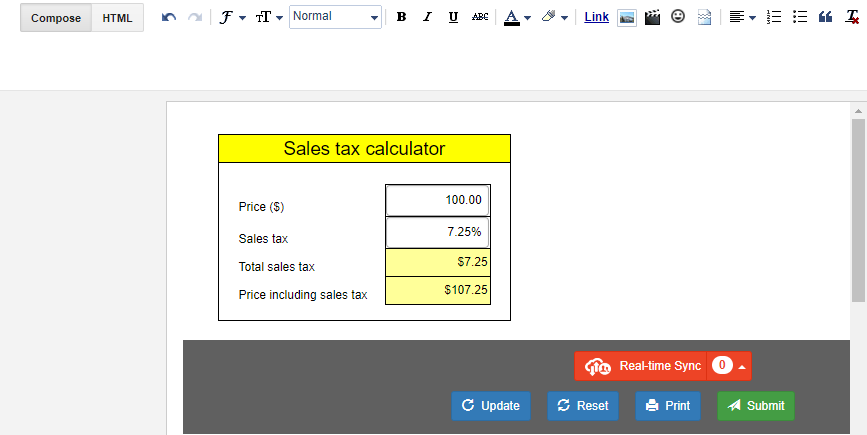Switch to the HTML tab
Screen dimensions: 867x435
point(117,18)
